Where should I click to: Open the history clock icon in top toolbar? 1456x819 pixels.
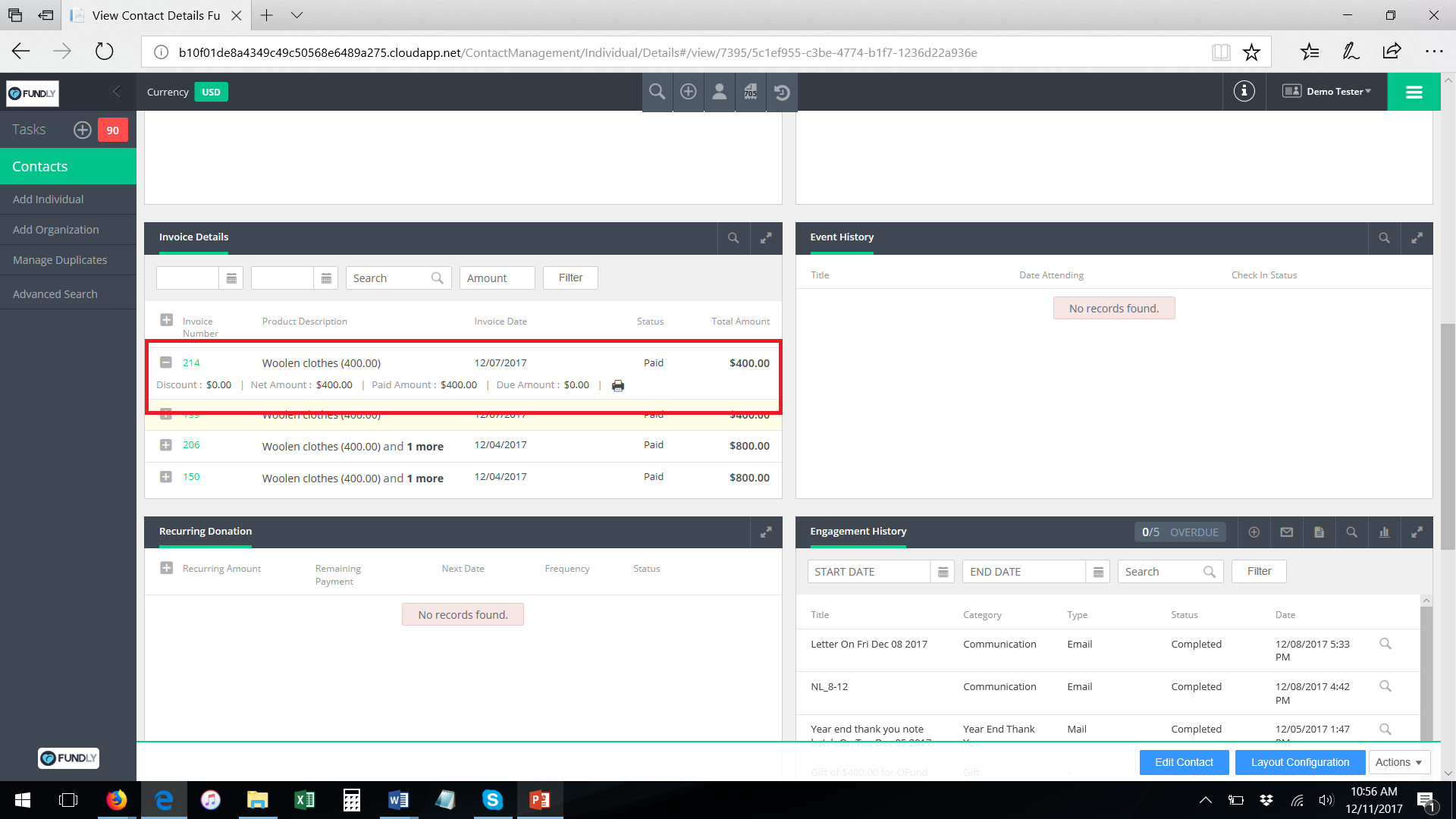[782, 92]
